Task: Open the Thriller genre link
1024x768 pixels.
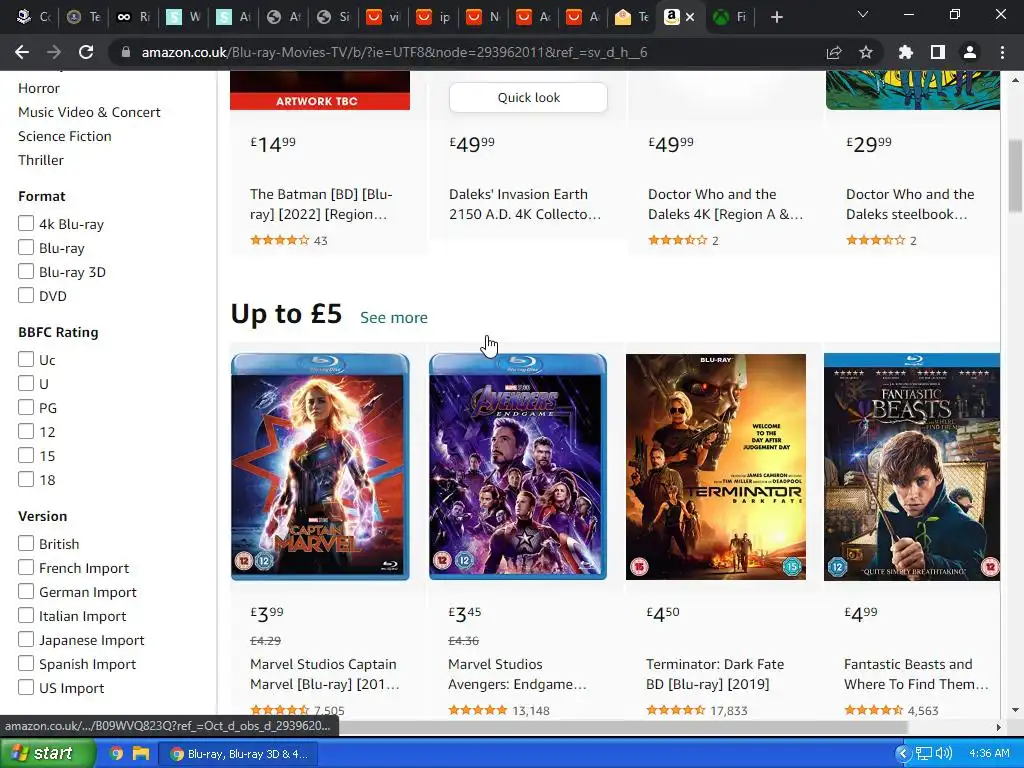Action: coord(41,160)
